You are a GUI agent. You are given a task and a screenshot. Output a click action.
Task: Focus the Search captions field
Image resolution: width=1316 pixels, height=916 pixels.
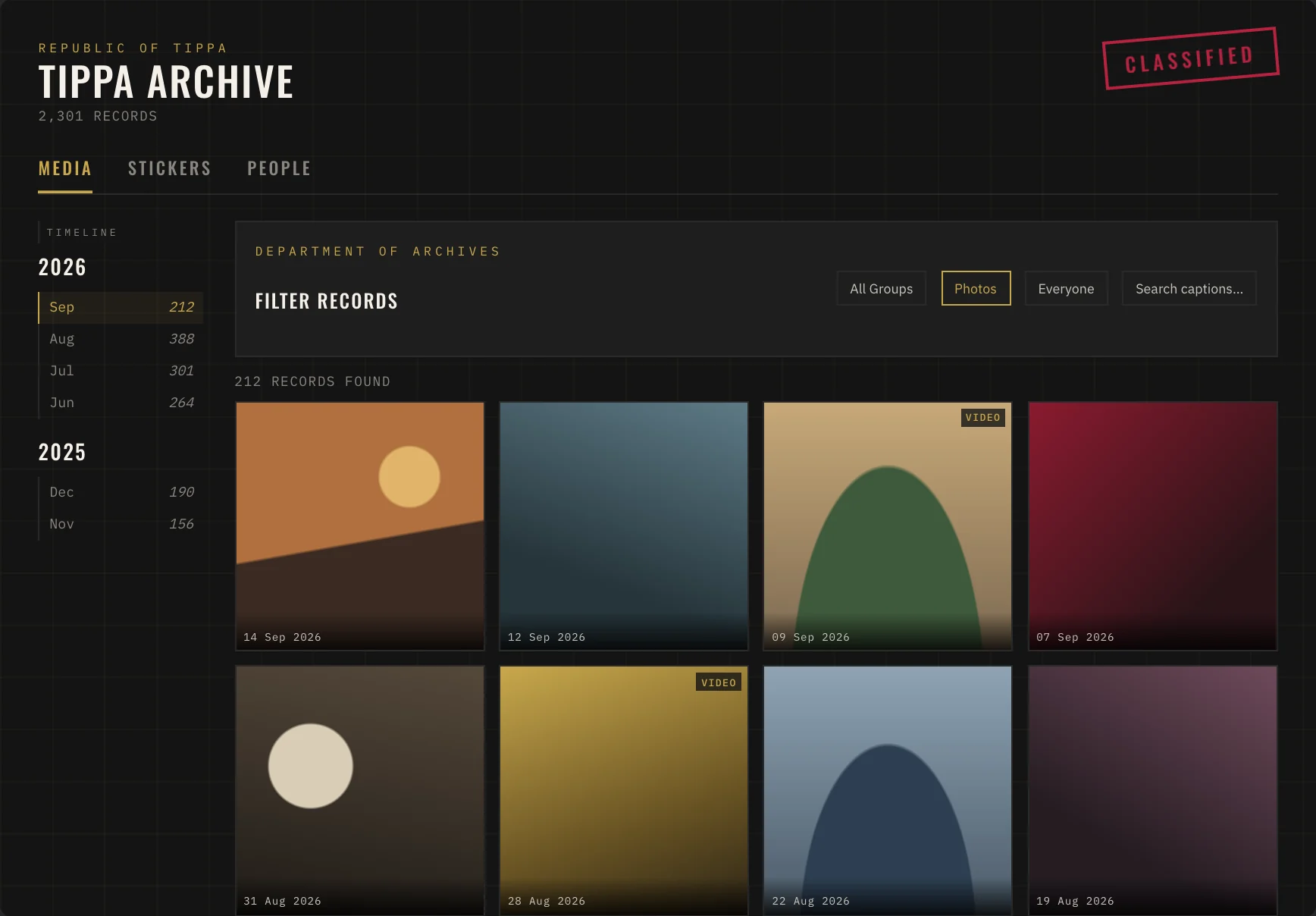(1189, 288)
